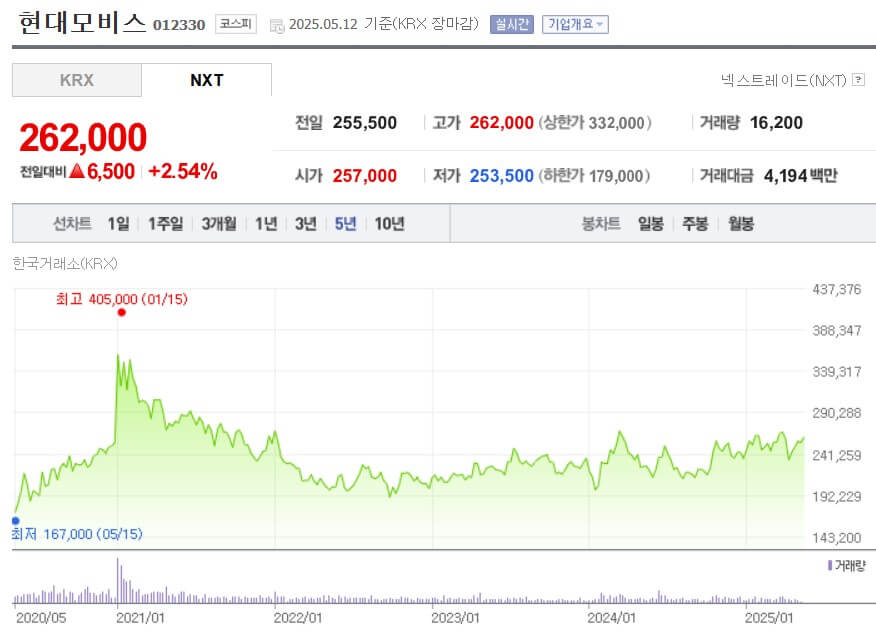Click the blue 최저 167,000 marker dot
Screen dimensions: 876x644
[x=16, y=521]
